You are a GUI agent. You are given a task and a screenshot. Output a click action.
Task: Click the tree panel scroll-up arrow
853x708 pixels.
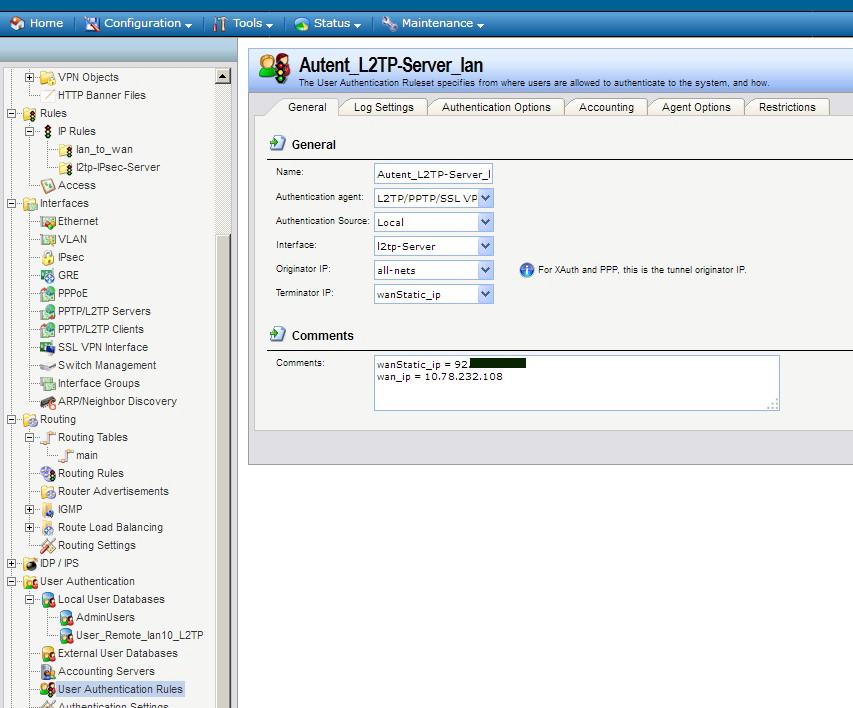click(222, 76)
